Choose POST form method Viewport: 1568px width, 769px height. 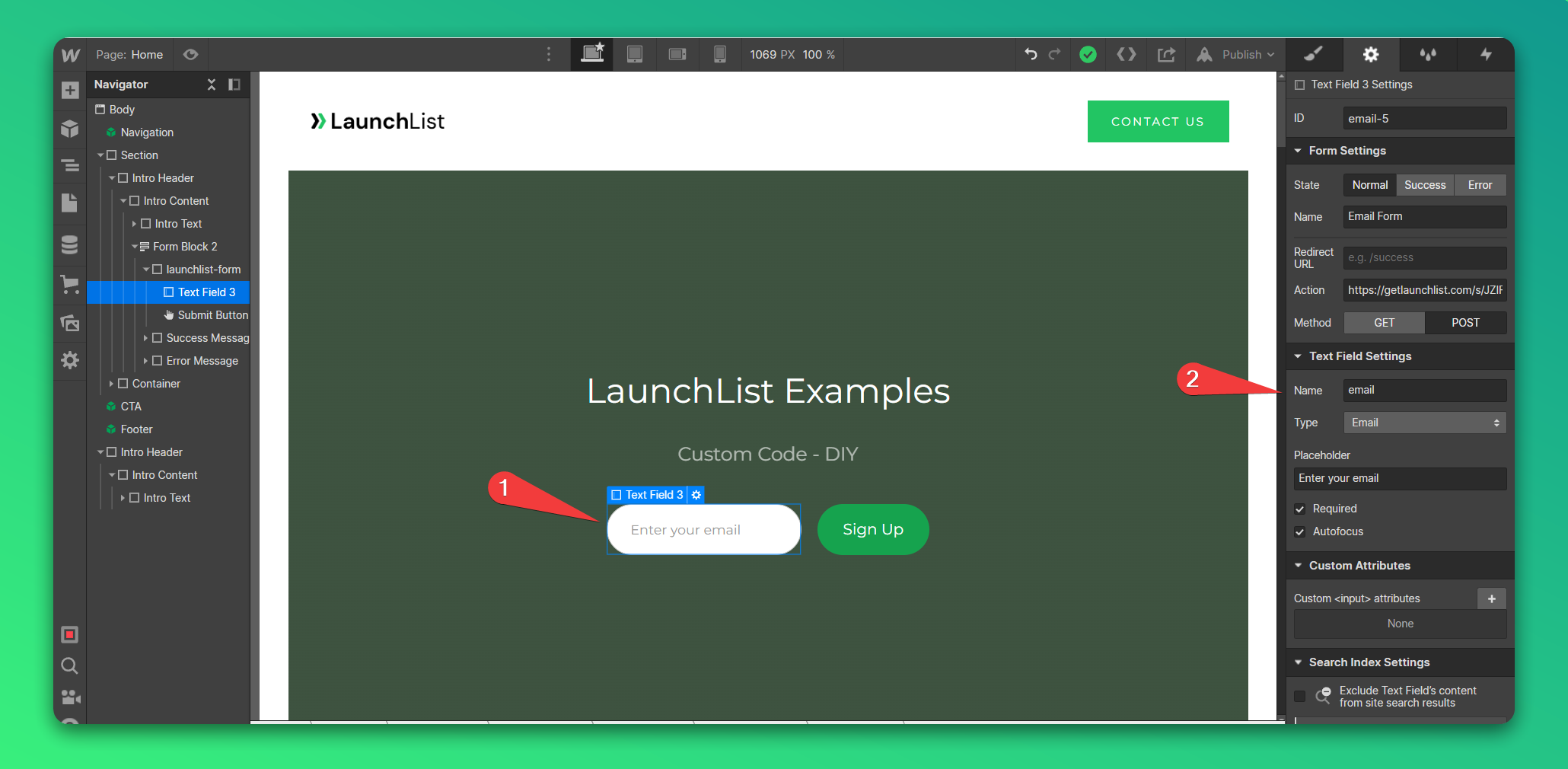coord(1465,323)
